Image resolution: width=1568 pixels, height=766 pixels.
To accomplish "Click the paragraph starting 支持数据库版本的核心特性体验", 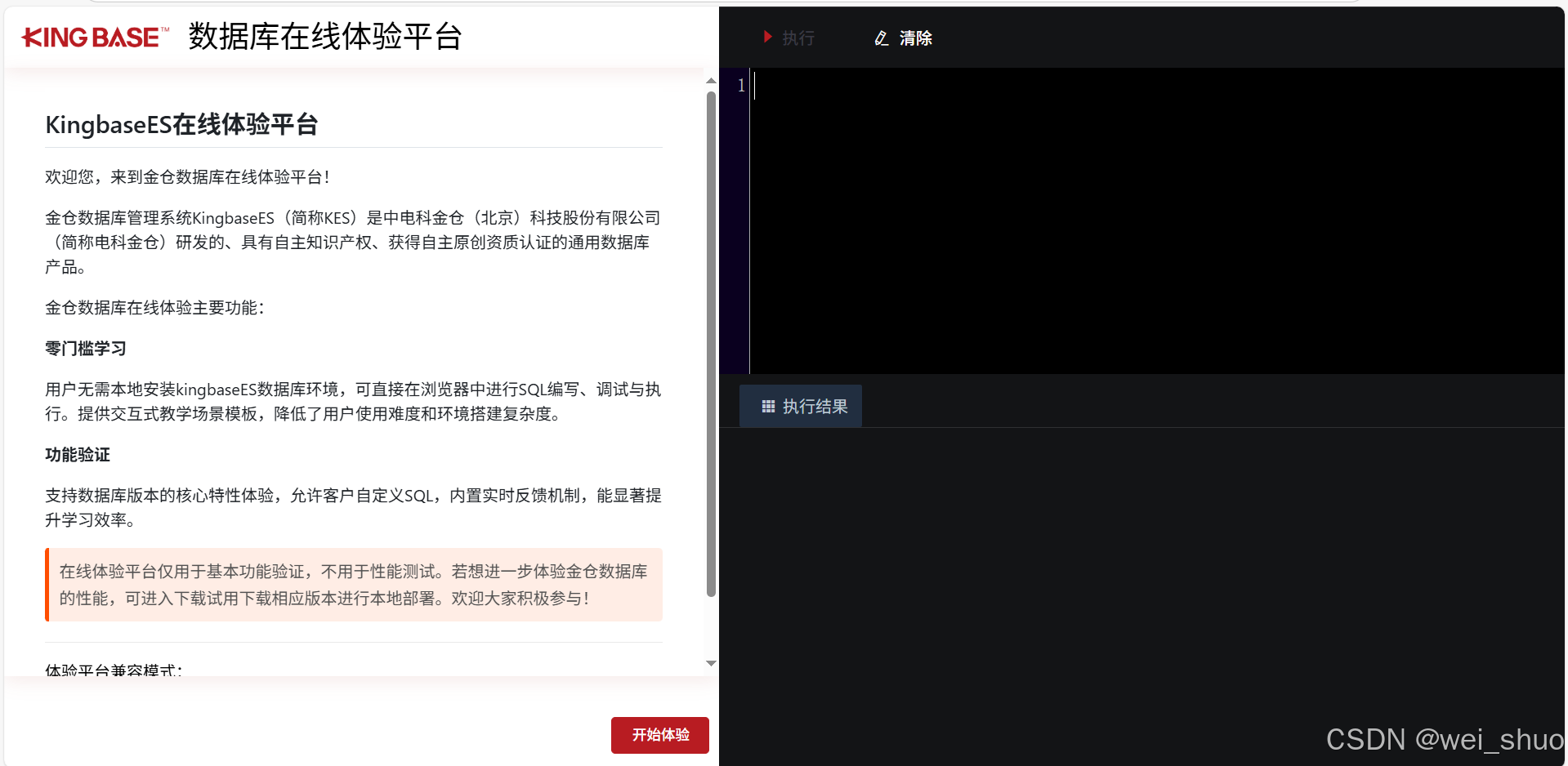I will pyautogui.click(x=353, y=508).
